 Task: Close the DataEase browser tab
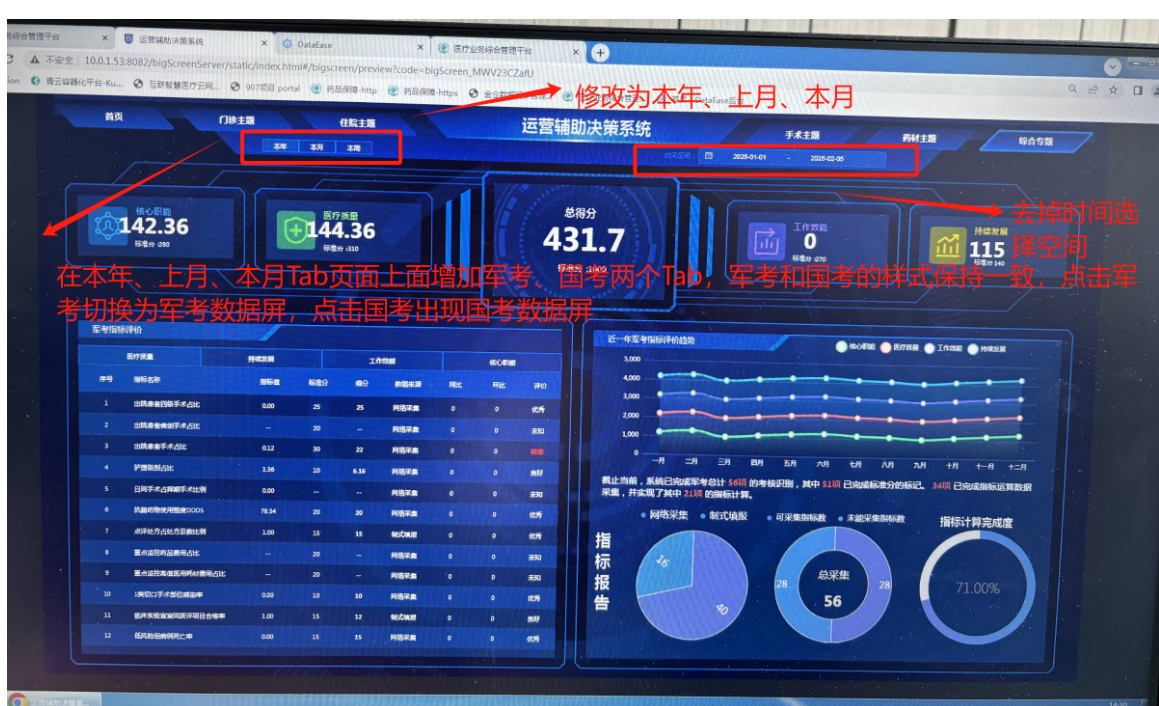pos(423,45)
